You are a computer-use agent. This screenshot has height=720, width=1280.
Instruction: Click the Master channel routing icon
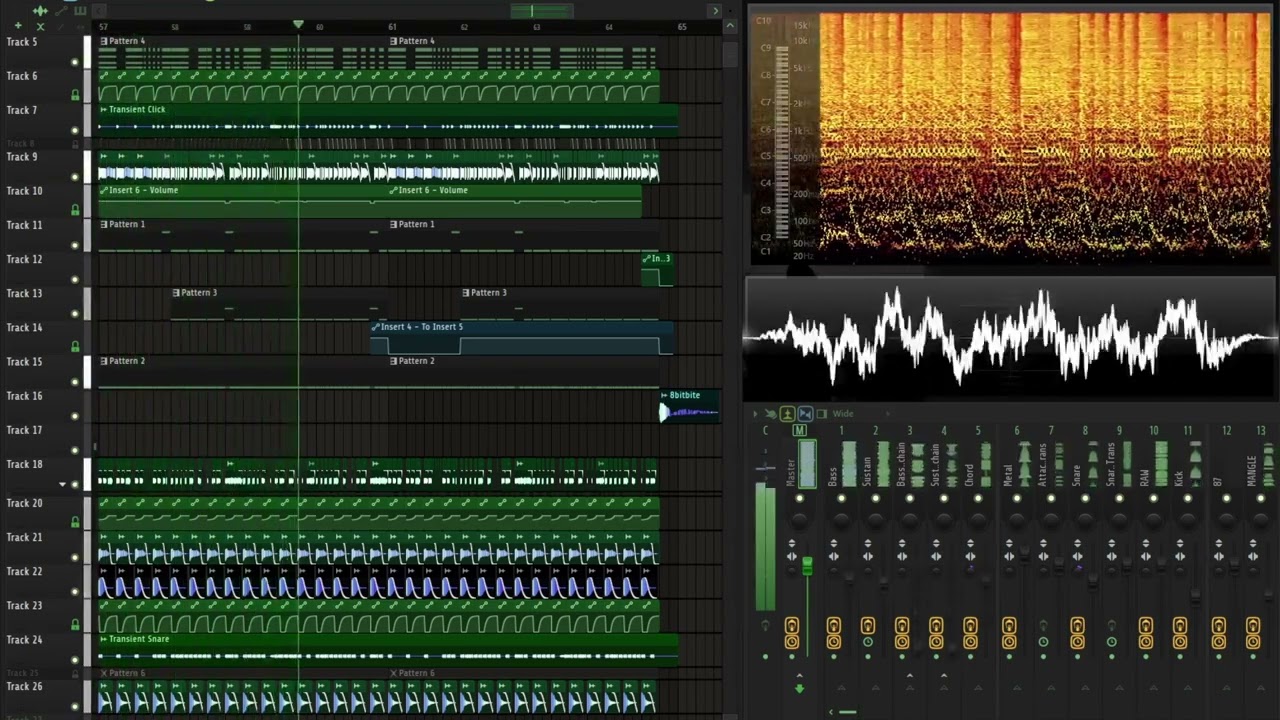[x=791, y=625]
